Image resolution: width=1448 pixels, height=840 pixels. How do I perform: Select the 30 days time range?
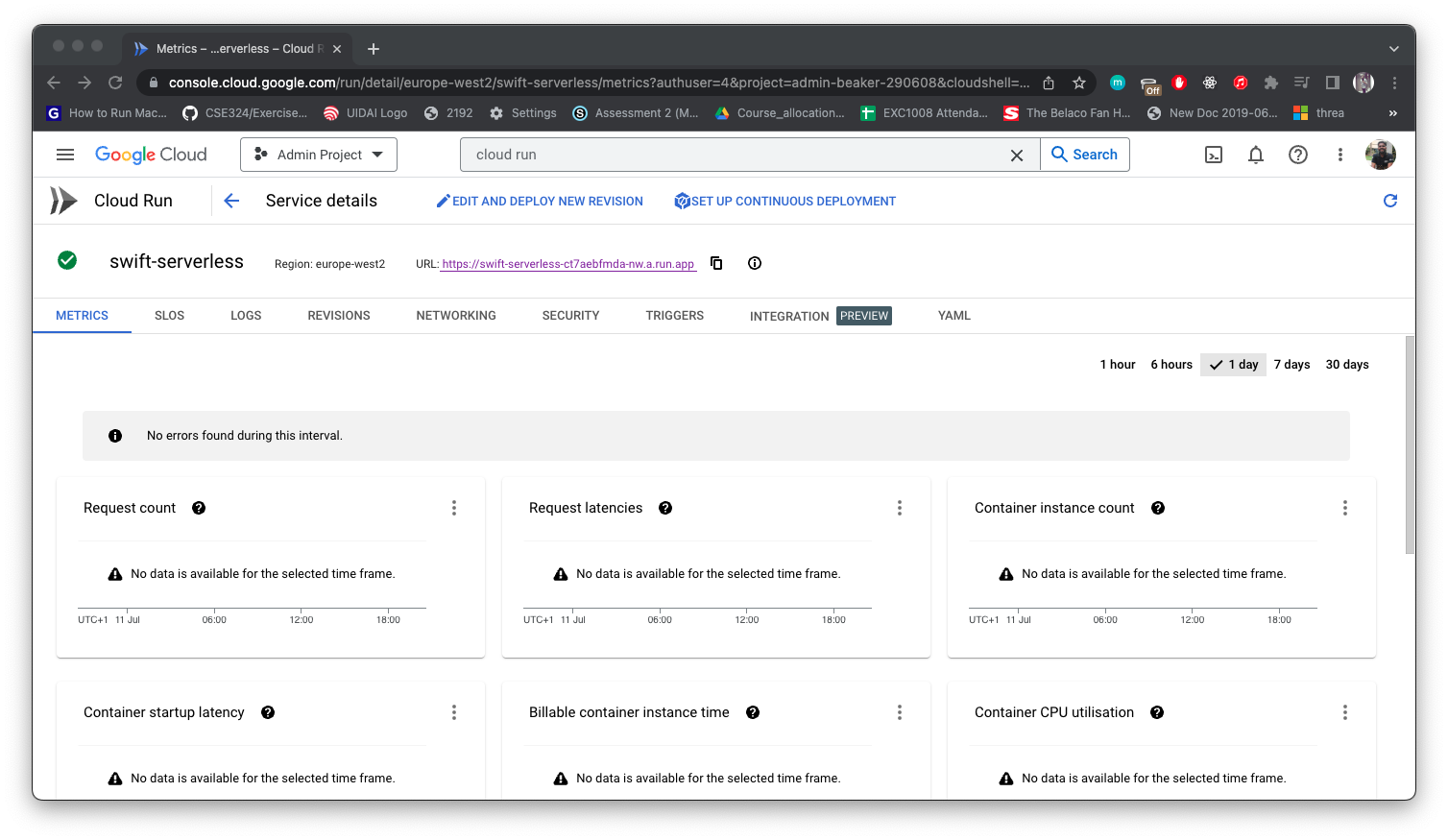[x=1347, y=365]
